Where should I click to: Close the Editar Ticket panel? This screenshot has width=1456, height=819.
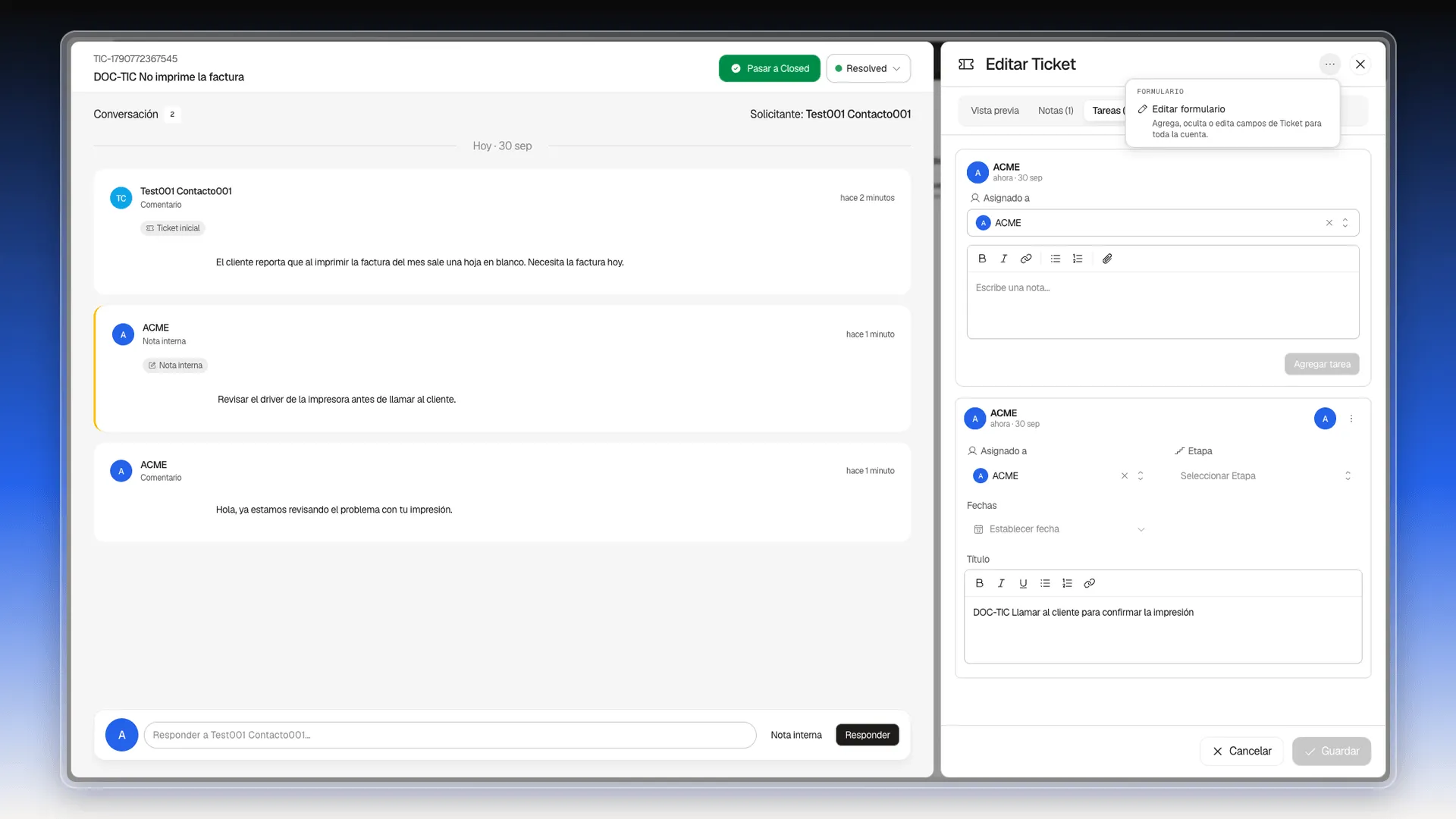[x=1360, y=64]
